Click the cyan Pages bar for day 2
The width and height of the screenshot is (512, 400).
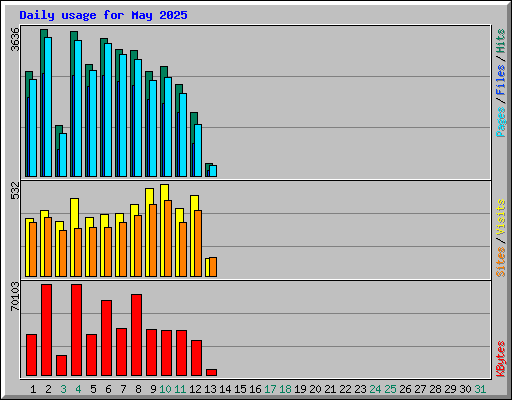click(x=48, y=107)
